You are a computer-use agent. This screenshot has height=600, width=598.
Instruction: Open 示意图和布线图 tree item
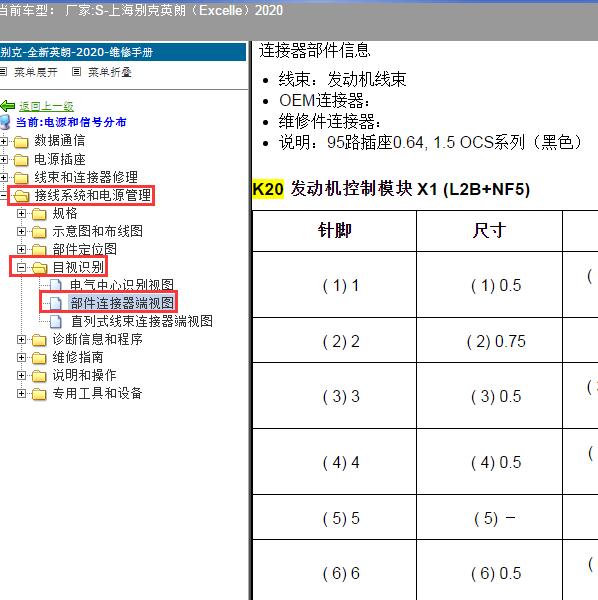tap(98, 231)
